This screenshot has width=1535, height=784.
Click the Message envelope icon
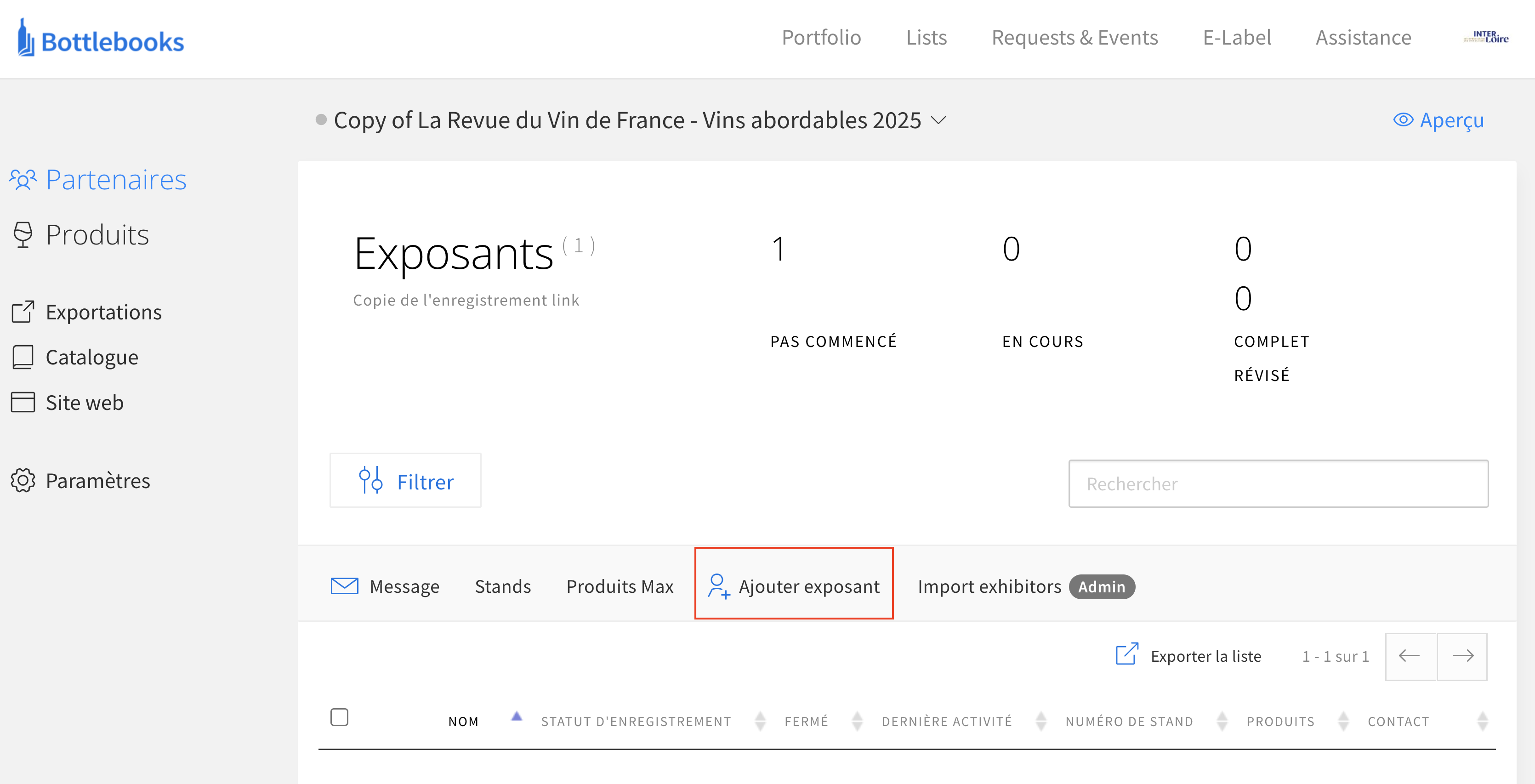click(x=344, y=586)
